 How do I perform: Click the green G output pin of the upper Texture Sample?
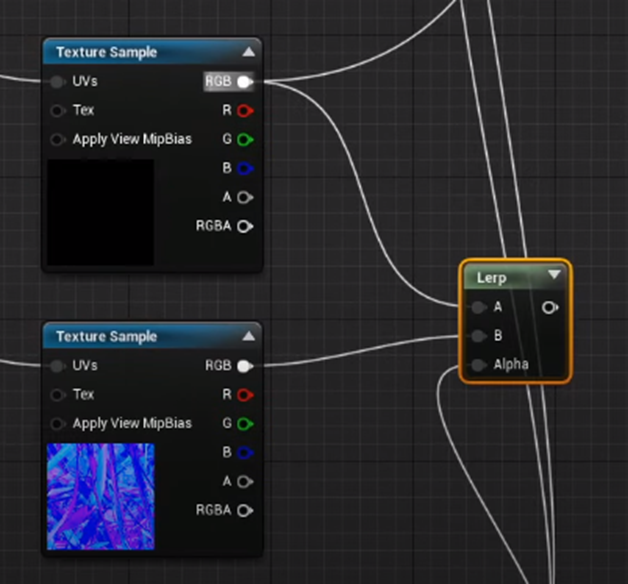click(x=245, y=139)
